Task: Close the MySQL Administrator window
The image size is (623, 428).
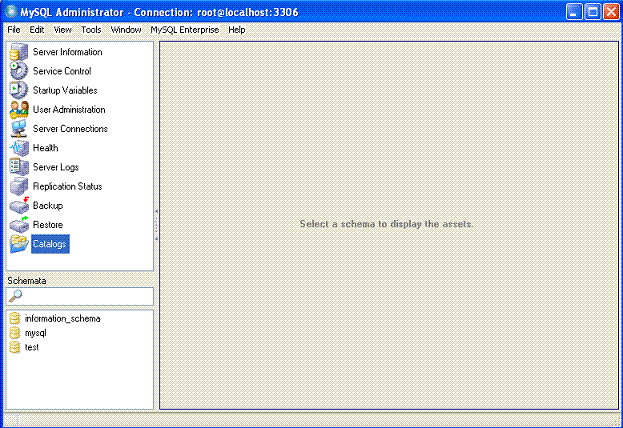Action: coord(611,12)
